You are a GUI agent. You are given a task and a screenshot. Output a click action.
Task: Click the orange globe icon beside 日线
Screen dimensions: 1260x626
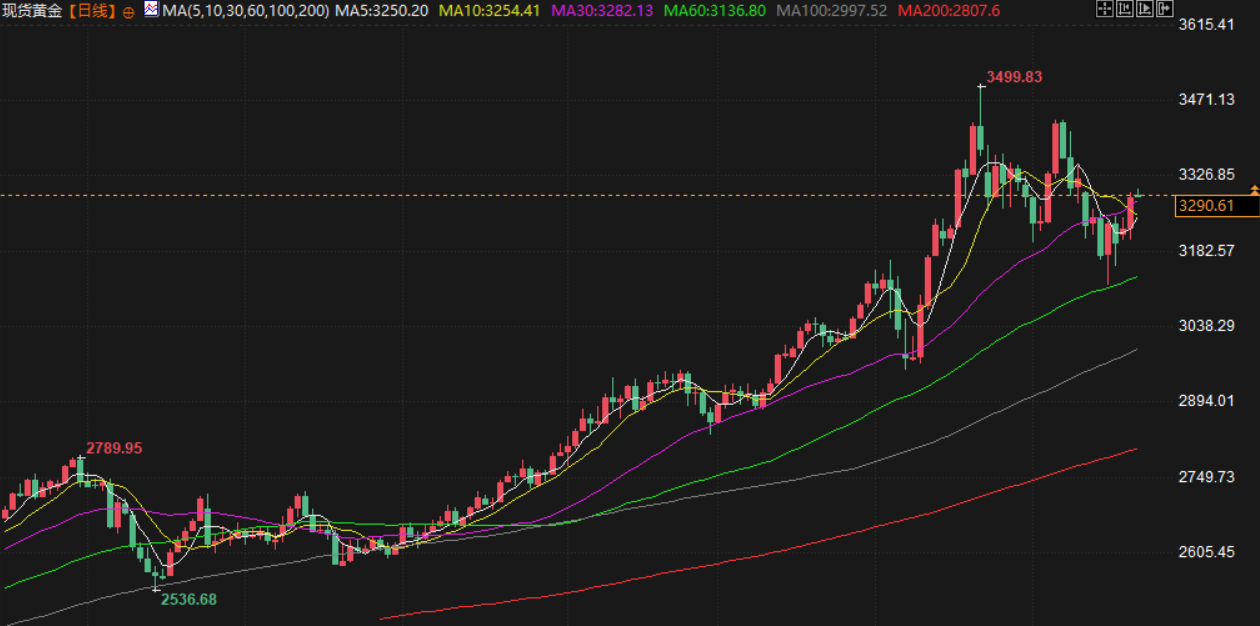pos(128,12)
